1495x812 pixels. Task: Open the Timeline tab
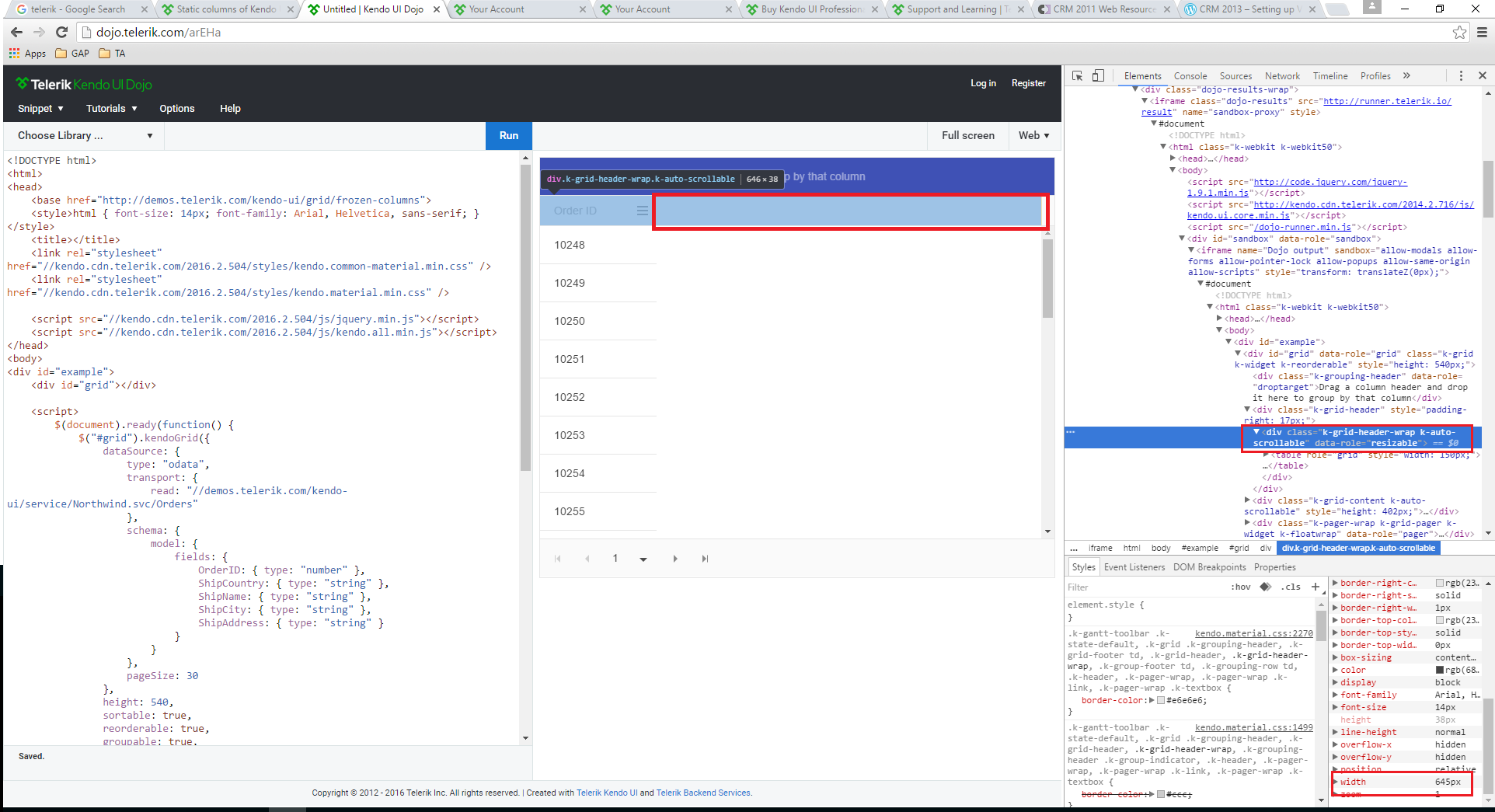coord(1330,76)
